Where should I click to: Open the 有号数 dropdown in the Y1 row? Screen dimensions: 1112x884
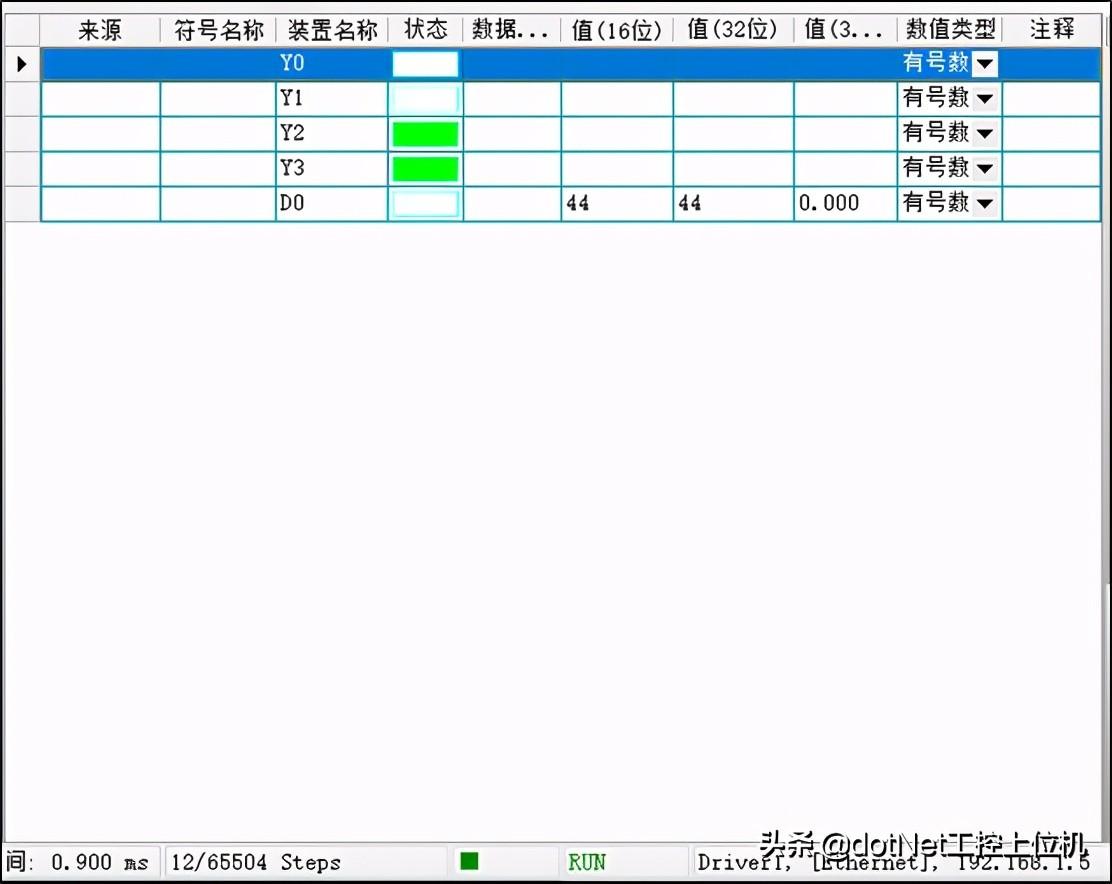984,99
